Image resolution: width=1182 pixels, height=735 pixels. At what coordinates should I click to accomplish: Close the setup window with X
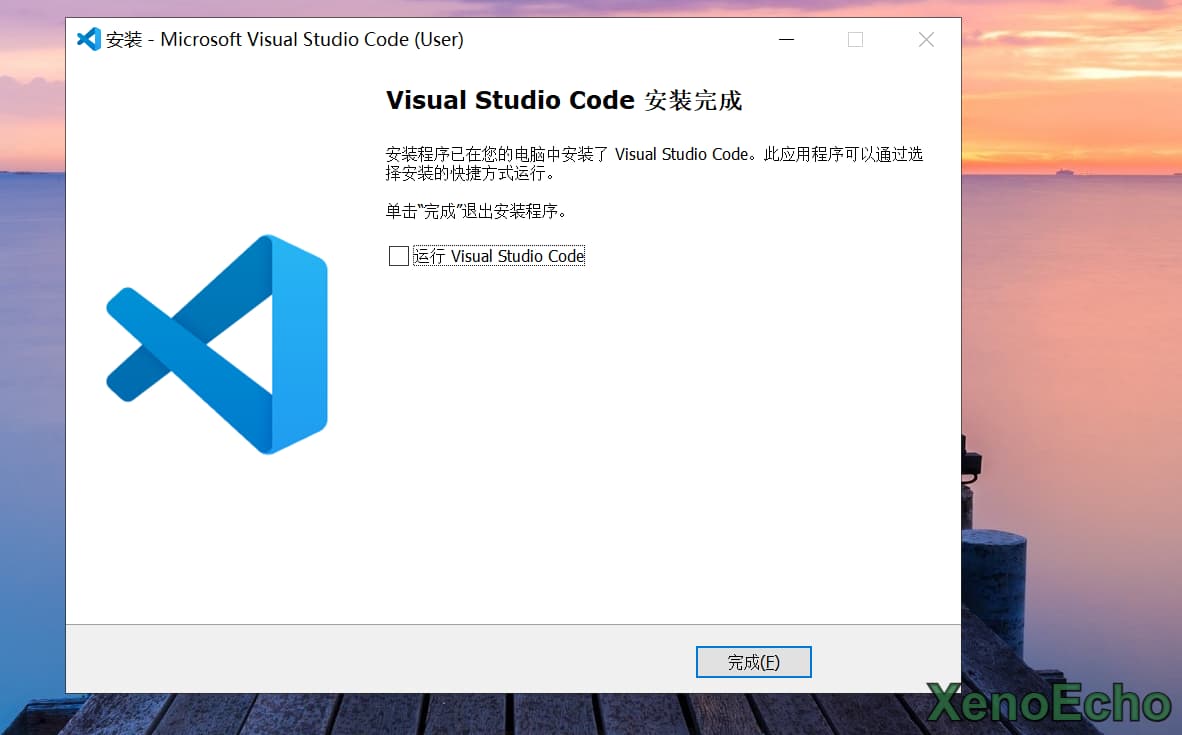pos(926,40)
